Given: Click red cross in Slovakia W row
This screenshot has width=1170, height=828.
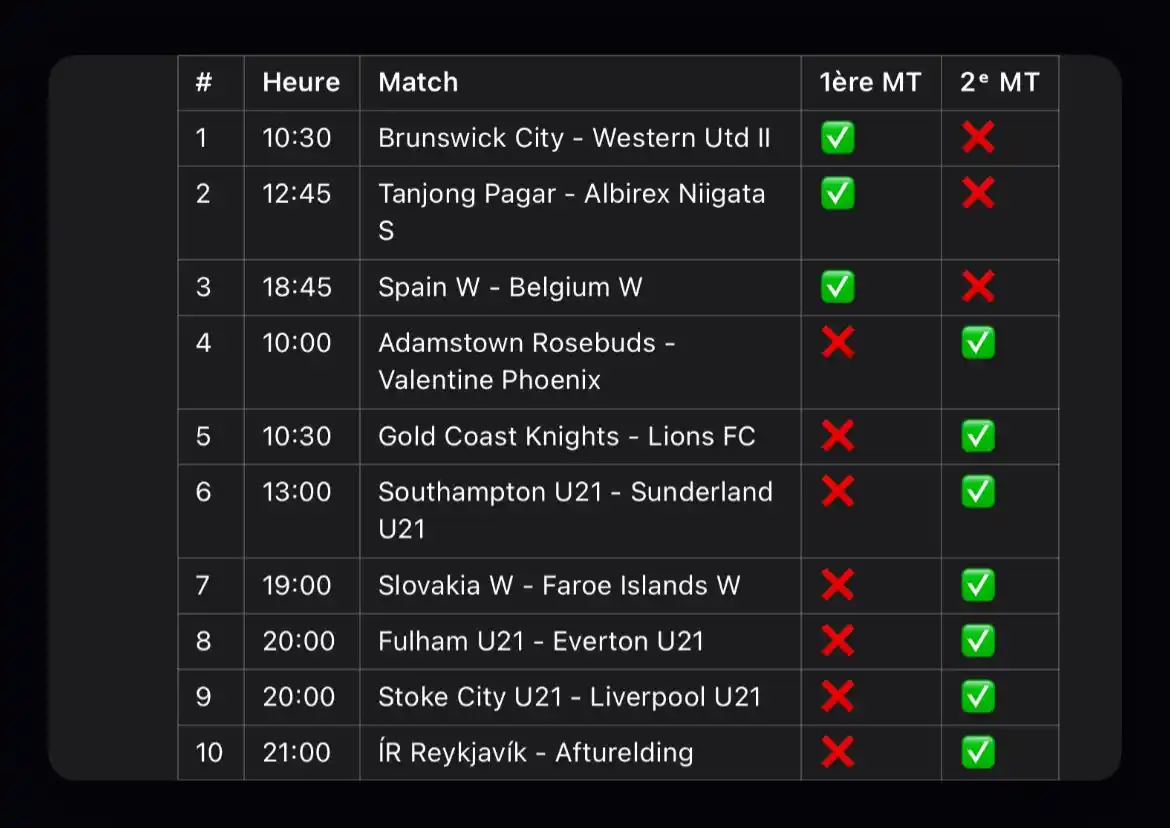Looking at the screenshot, I should click(x=837, y=585).
